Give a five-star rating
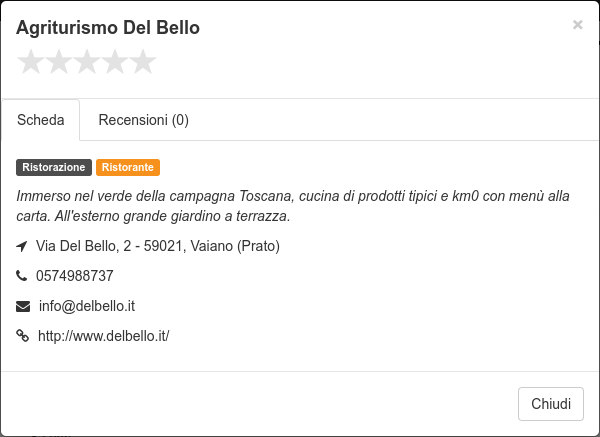The image size is (600, 437). pyautogui.click(x=143, y=62)
